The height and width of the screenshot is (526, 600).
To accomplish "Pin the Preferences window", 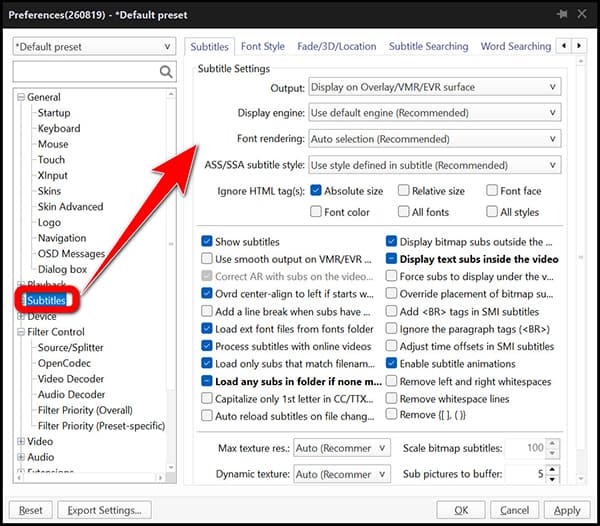I will tap(562, 15).
